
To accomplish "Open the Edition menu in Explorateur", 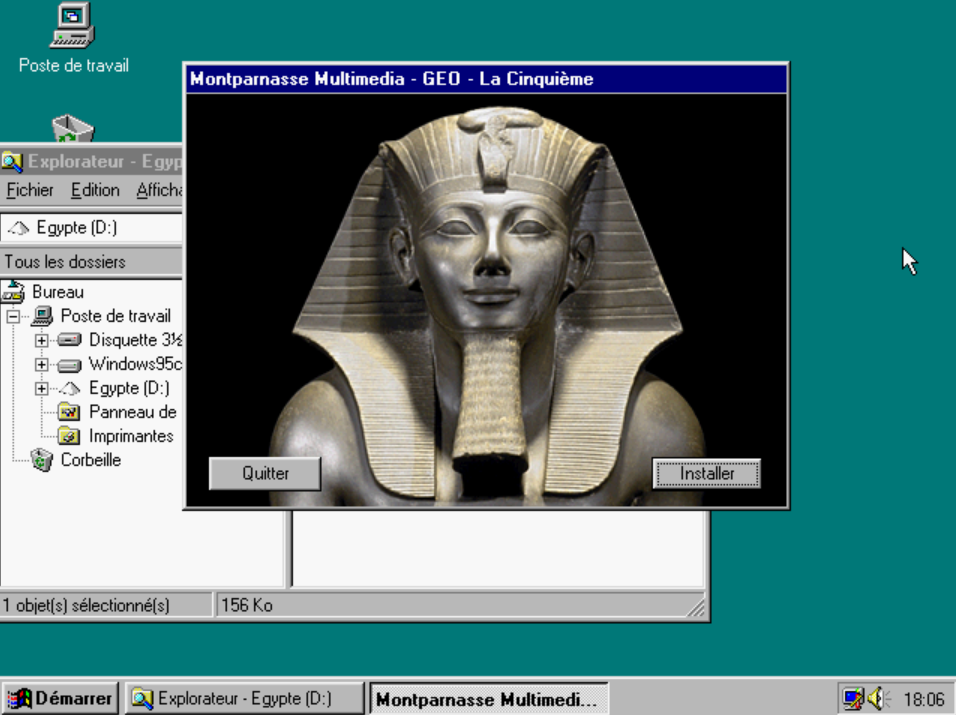I will coord(95,190).
